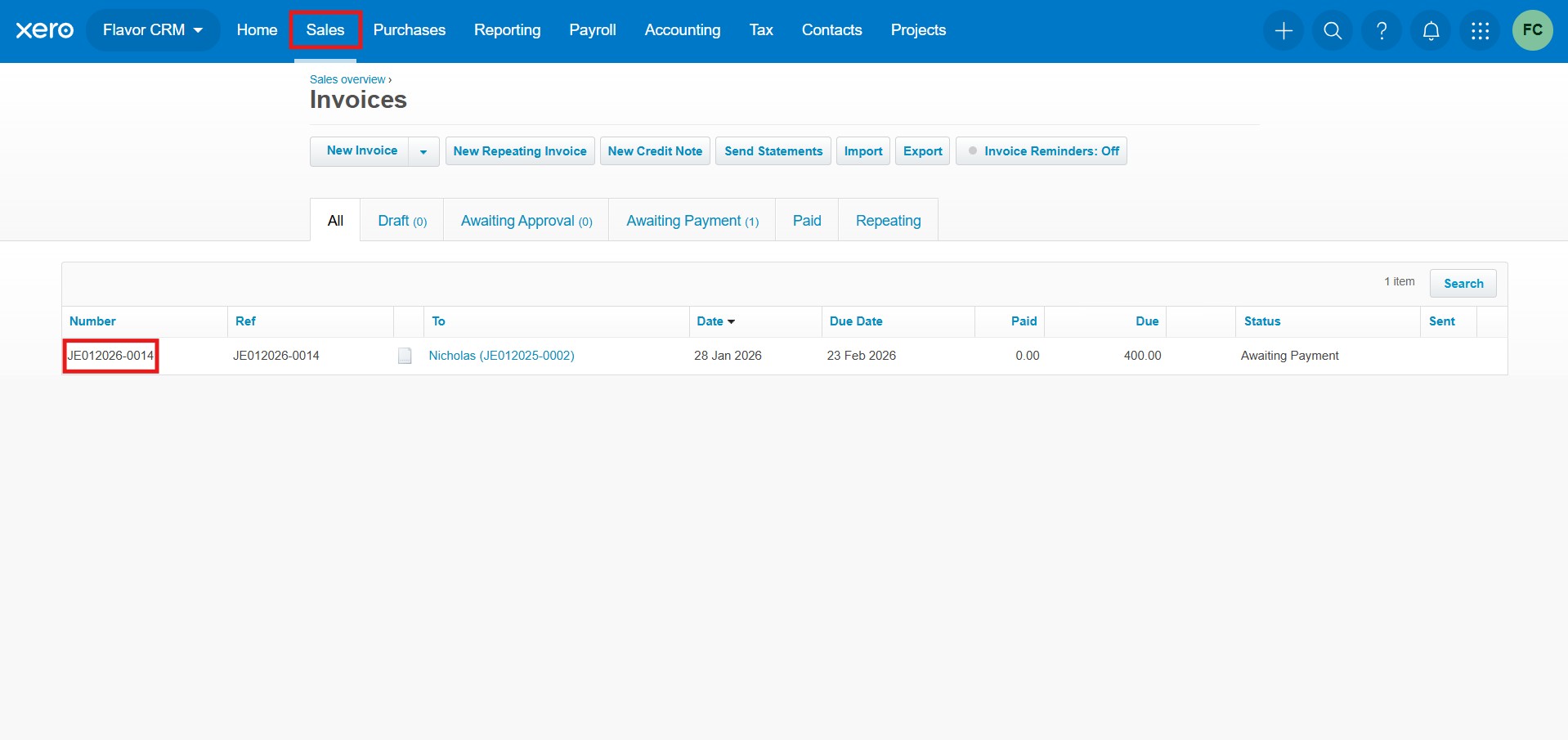Expand the Flavor CRM organisation dropdown
Image resolution: width=1568 pixels, height=740 pixels.
pyautogui.click(x=153, y=30)
